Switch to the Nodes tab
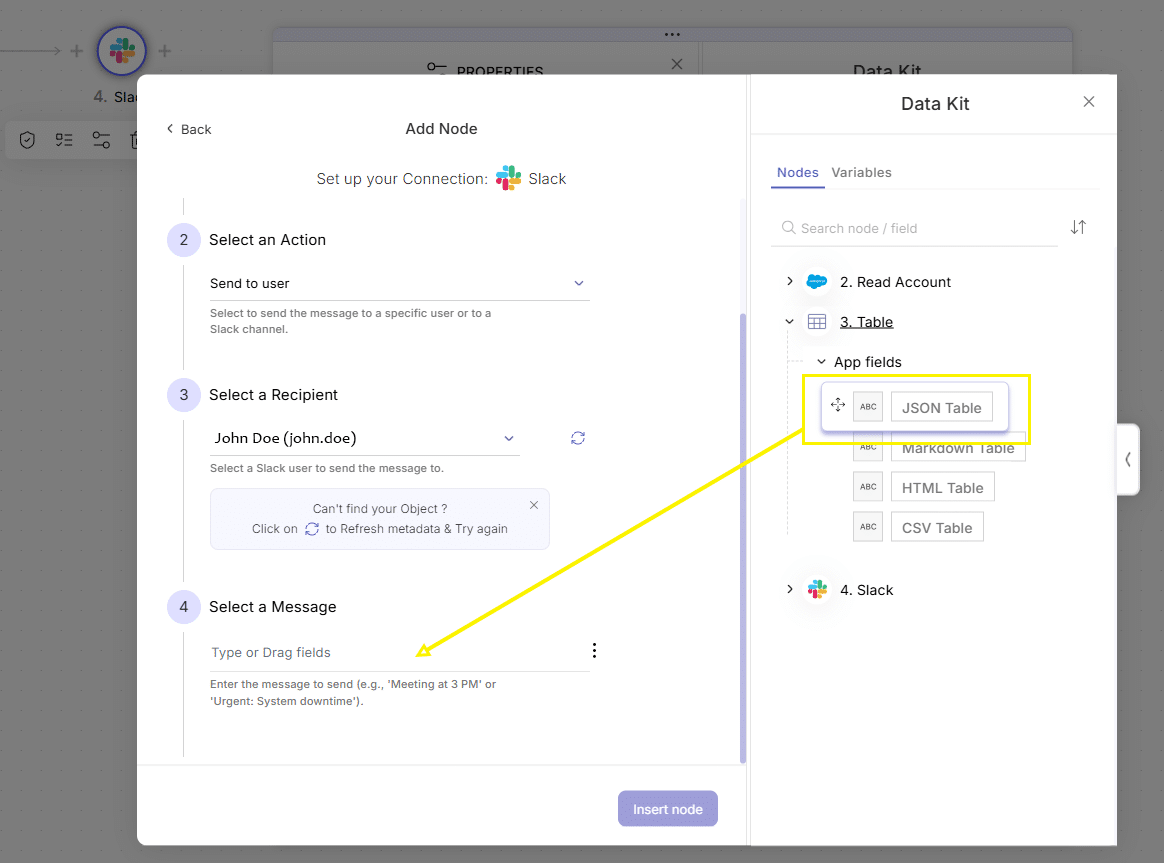 pyautogui.click(x=797, y=172)
